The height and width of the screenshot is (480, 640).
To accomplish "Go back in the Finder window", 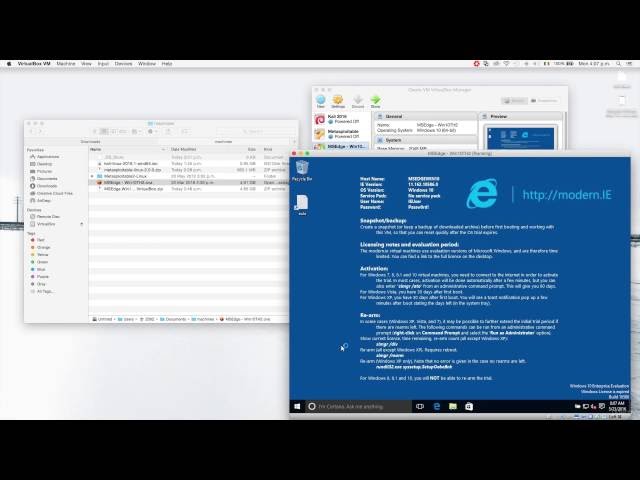I will (x=32, y=131).
